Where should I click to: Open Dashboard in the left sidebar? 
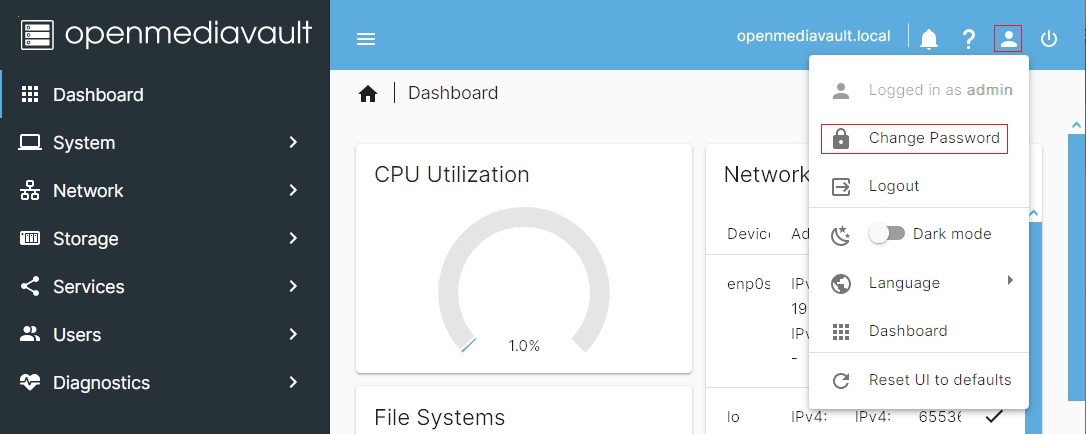pyautogui.click(x=98, y=95)
